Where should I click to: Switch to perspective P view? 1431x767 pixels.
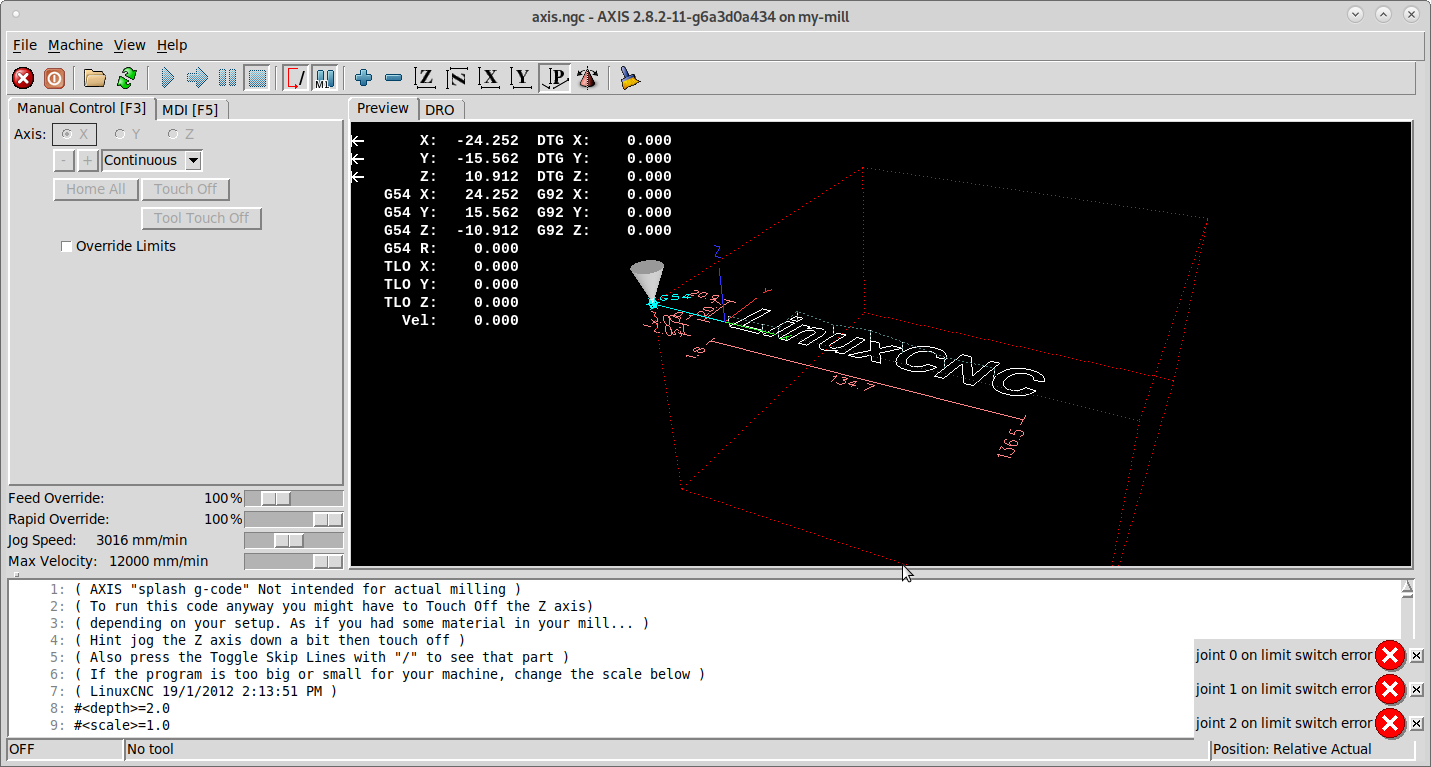tap(555, 77)
